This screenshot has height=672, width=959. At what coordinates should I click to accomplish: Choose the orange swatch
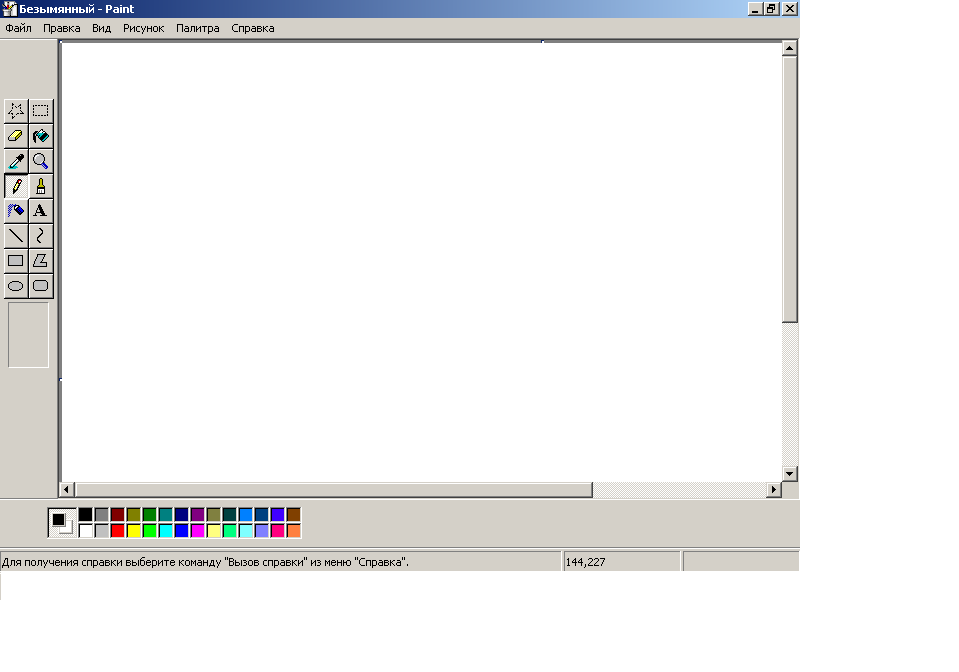(x=294, y=531)
